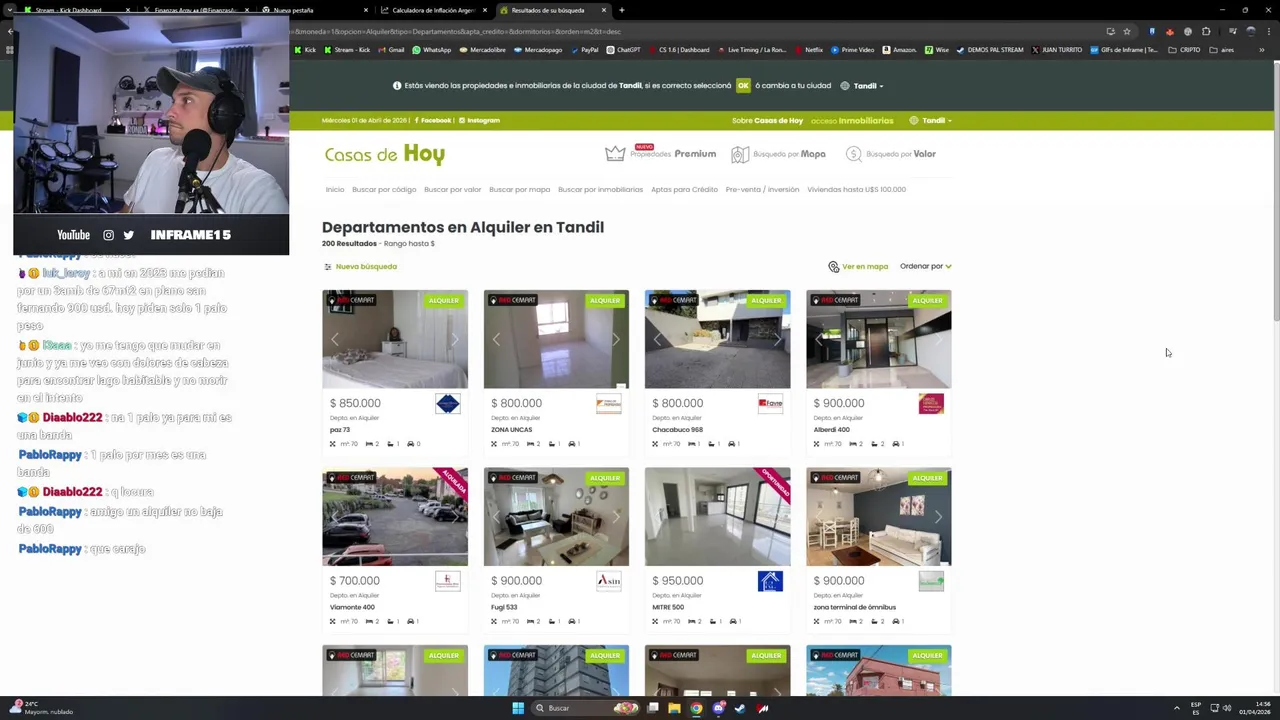Click the agency logo on ZONA UNCAS card

tap(608, 403)
